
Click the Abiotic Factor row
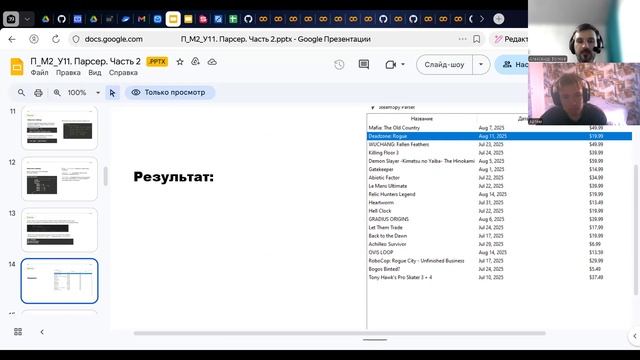coord(499,178)
